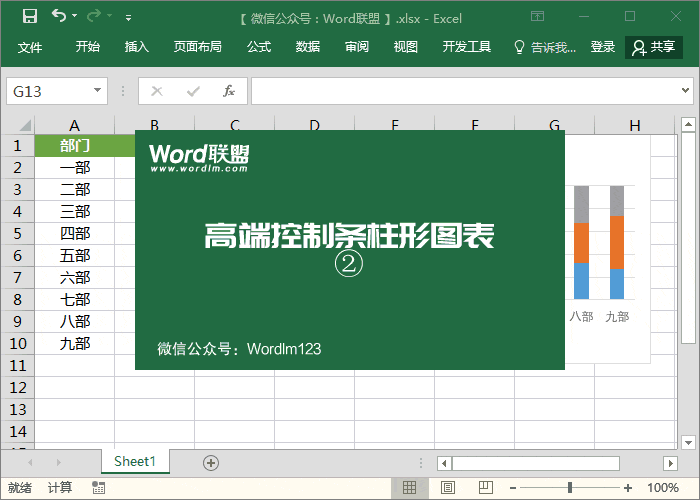This screenshot has width=700, height=500.
Task: Select the Sheet1 worksheet tab
Action: click(x=135, y=461)
